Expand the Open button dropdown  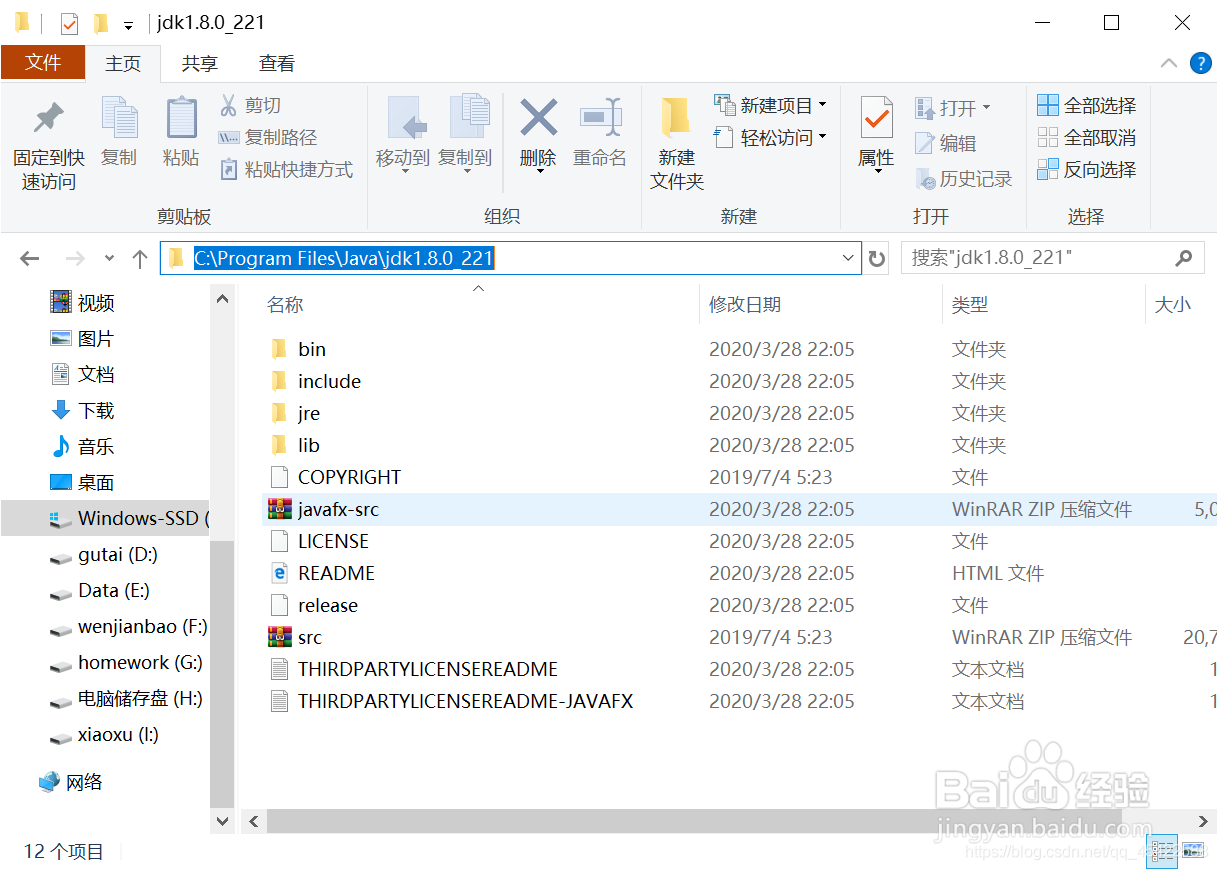986,107
